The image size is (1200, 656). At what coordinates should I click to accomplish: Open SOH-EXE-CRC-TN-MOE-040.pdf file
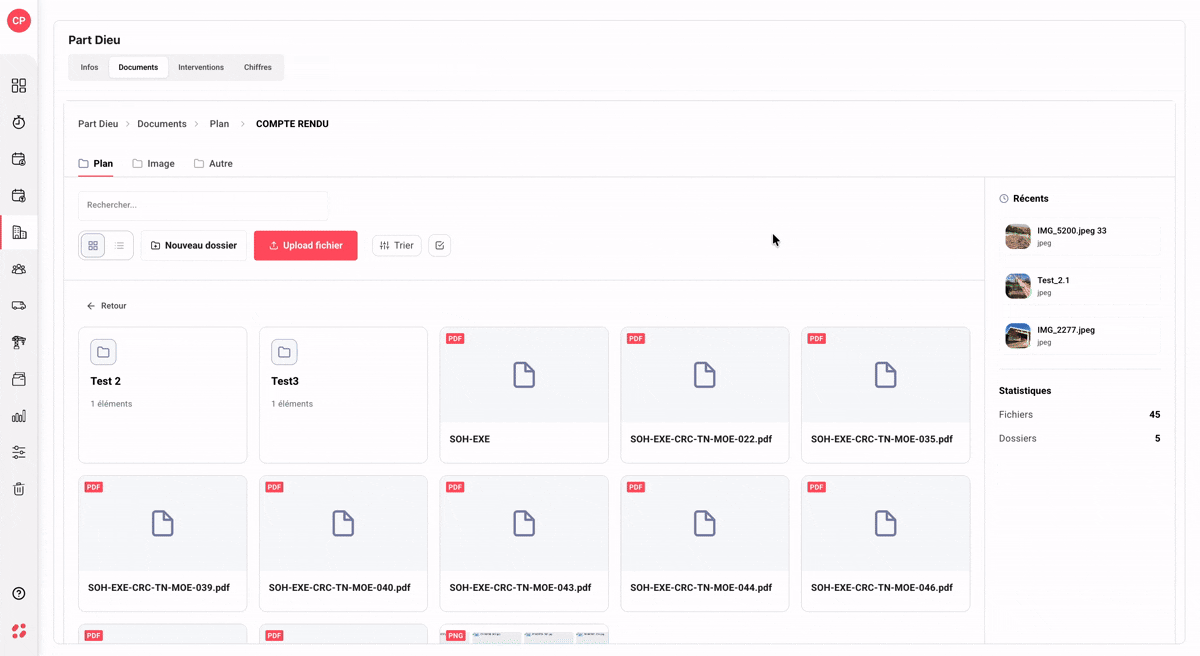tap(343, 543)
